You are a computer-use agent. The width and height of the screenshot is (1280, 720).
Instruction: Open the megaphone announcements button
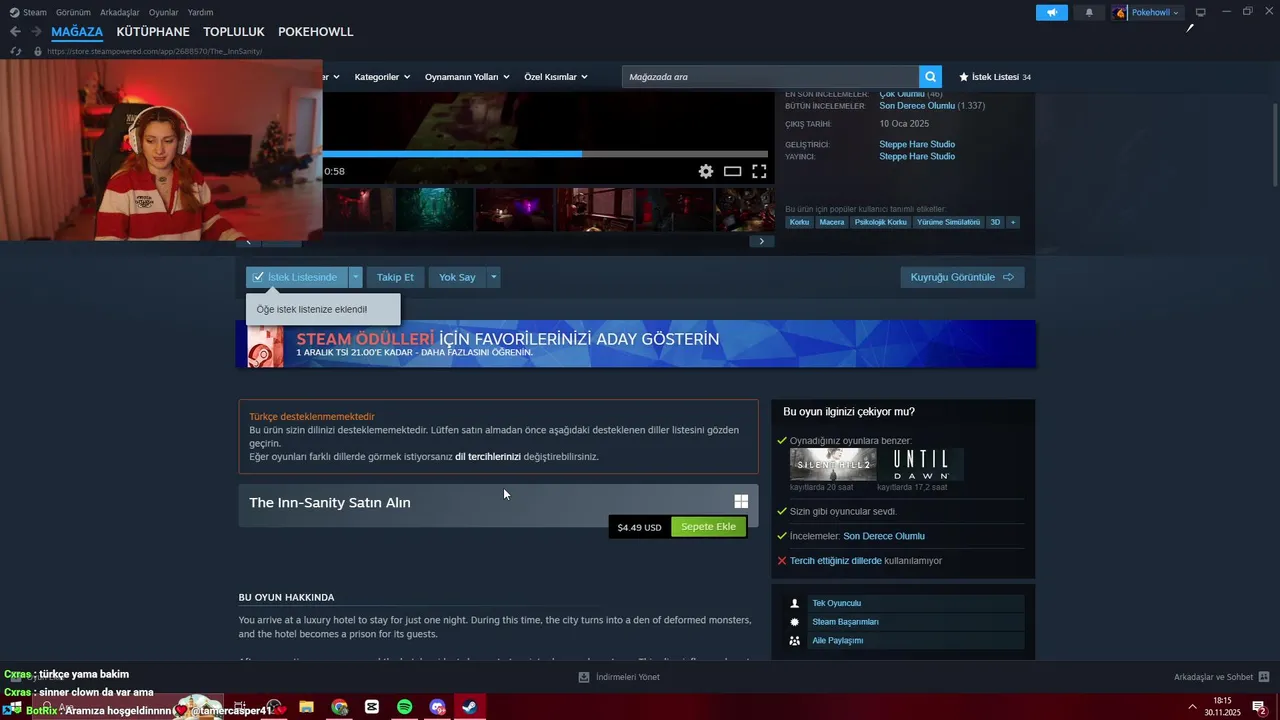click(x=1051, y=12)
